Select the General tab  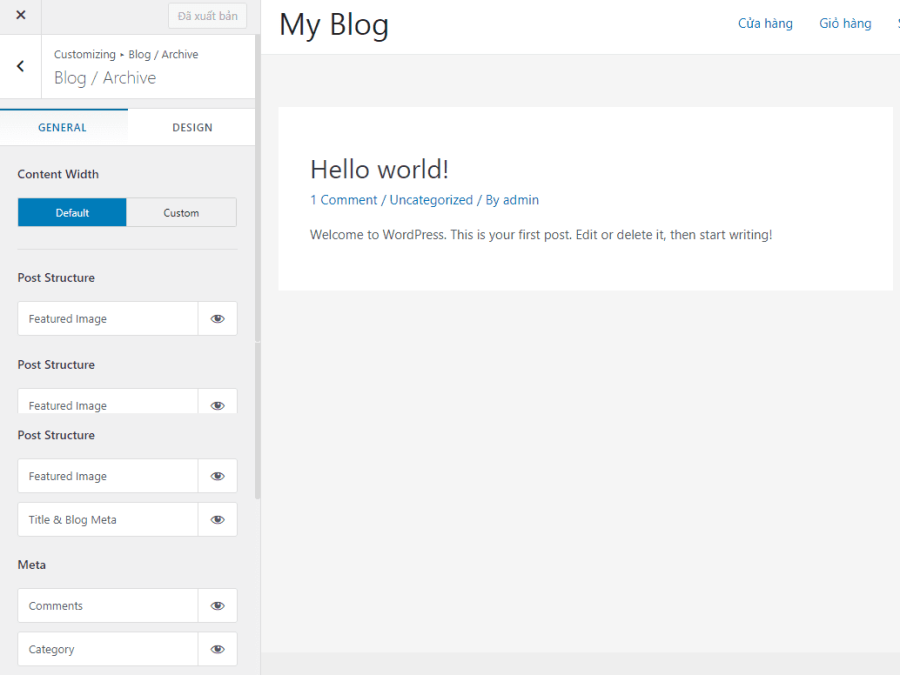(63, 127)
